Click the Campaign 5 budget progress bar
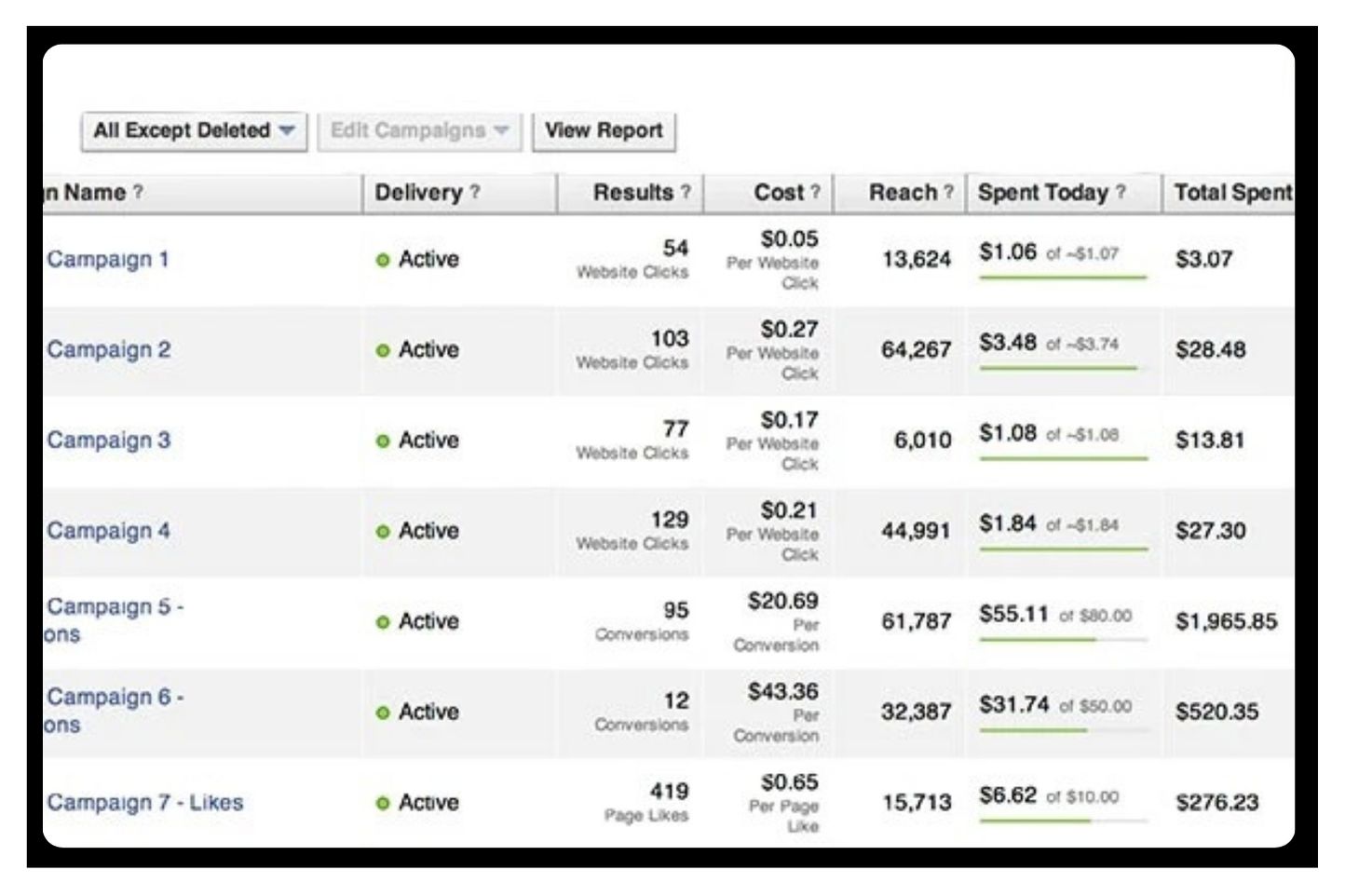 point(1063,640)
